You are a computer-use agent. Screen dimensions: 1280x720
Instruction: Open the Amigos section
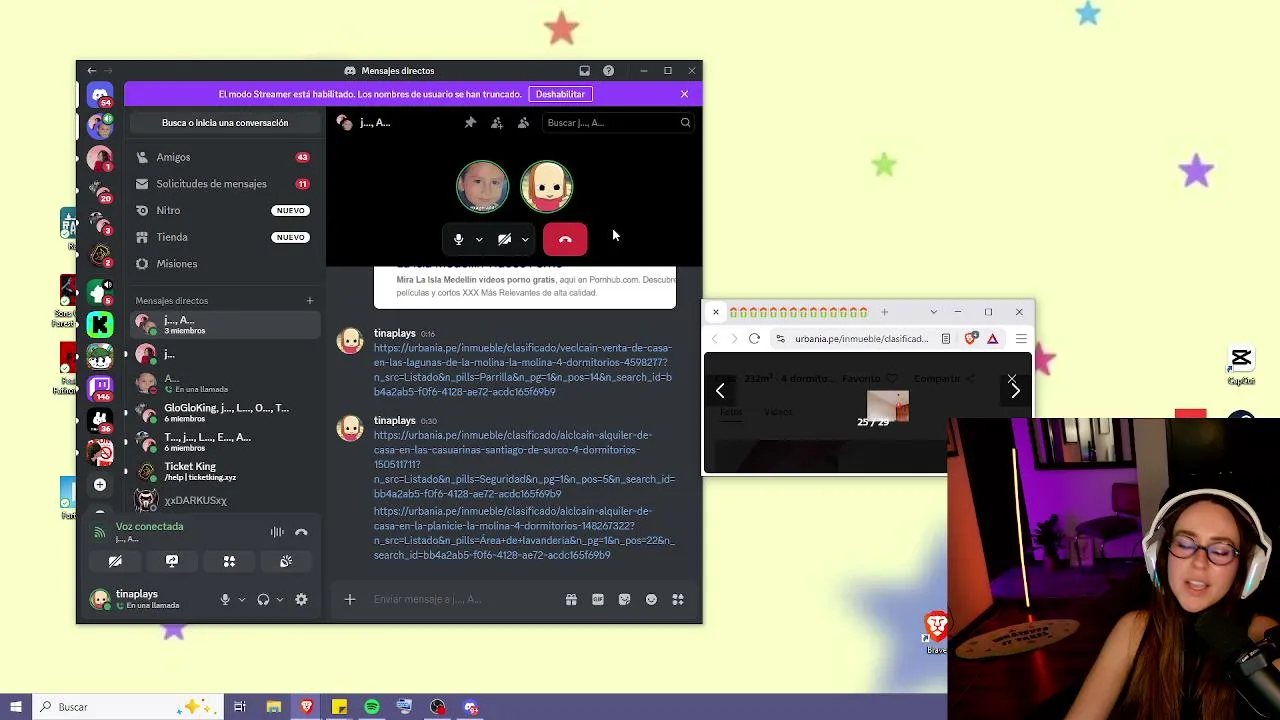pyautogui.click(x=225, y=157)
